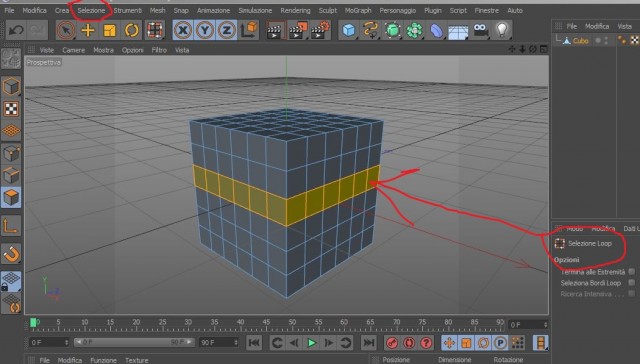Open viewport Camere menu
Viewport: 640px width, 364px height.
[73, 50]
